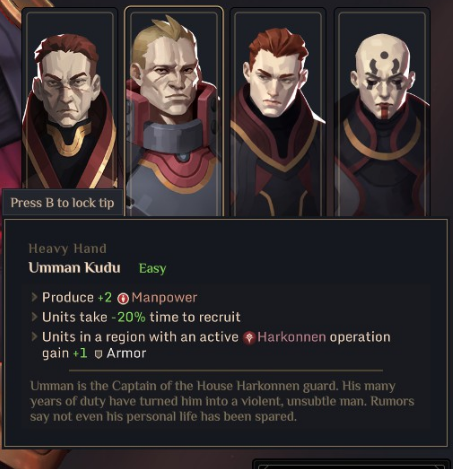Click the Harkonnen keyword link
This screenshot has height=469, width=453.
click(291, 337)
